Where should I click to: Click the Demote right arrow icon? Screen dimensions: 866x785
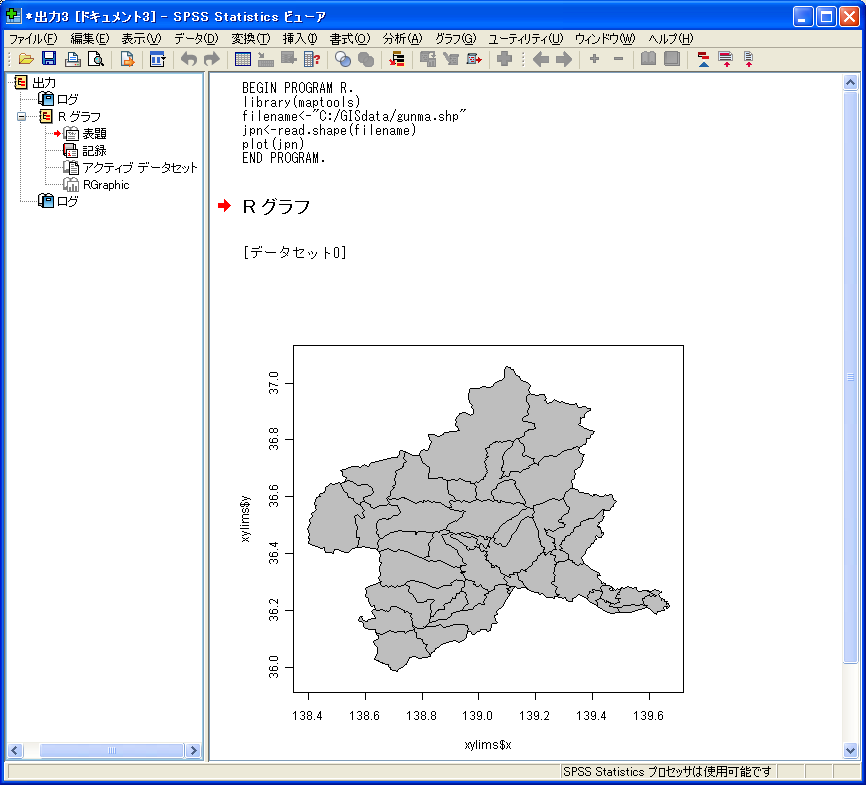click(564, 60)
